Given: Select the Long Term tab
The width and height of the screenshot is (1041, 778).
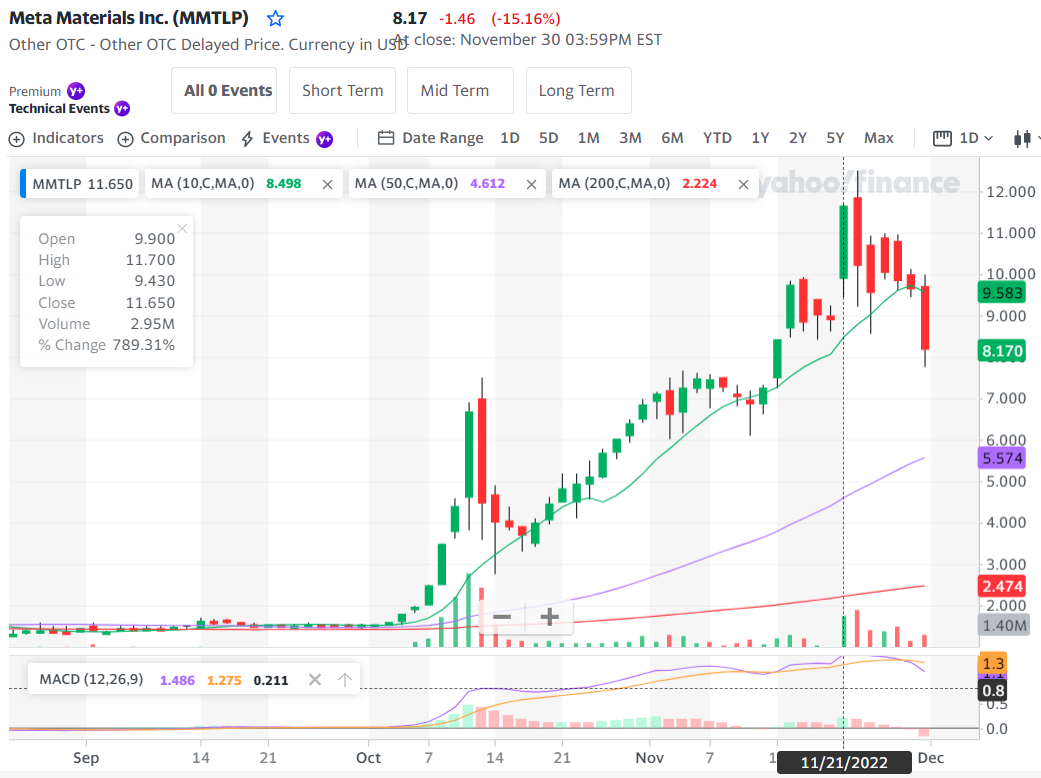Looking at the screenshot, I should 578,90.
